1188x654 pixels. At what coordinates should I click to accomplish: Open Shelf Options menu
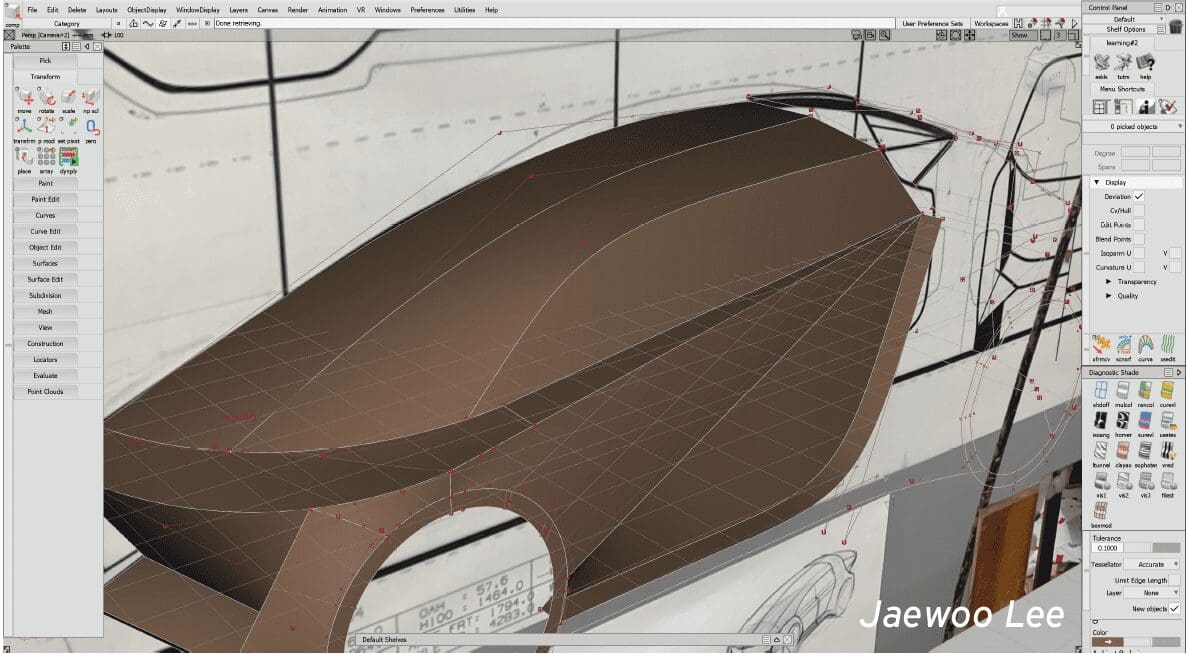click(x=1126, y=29)
